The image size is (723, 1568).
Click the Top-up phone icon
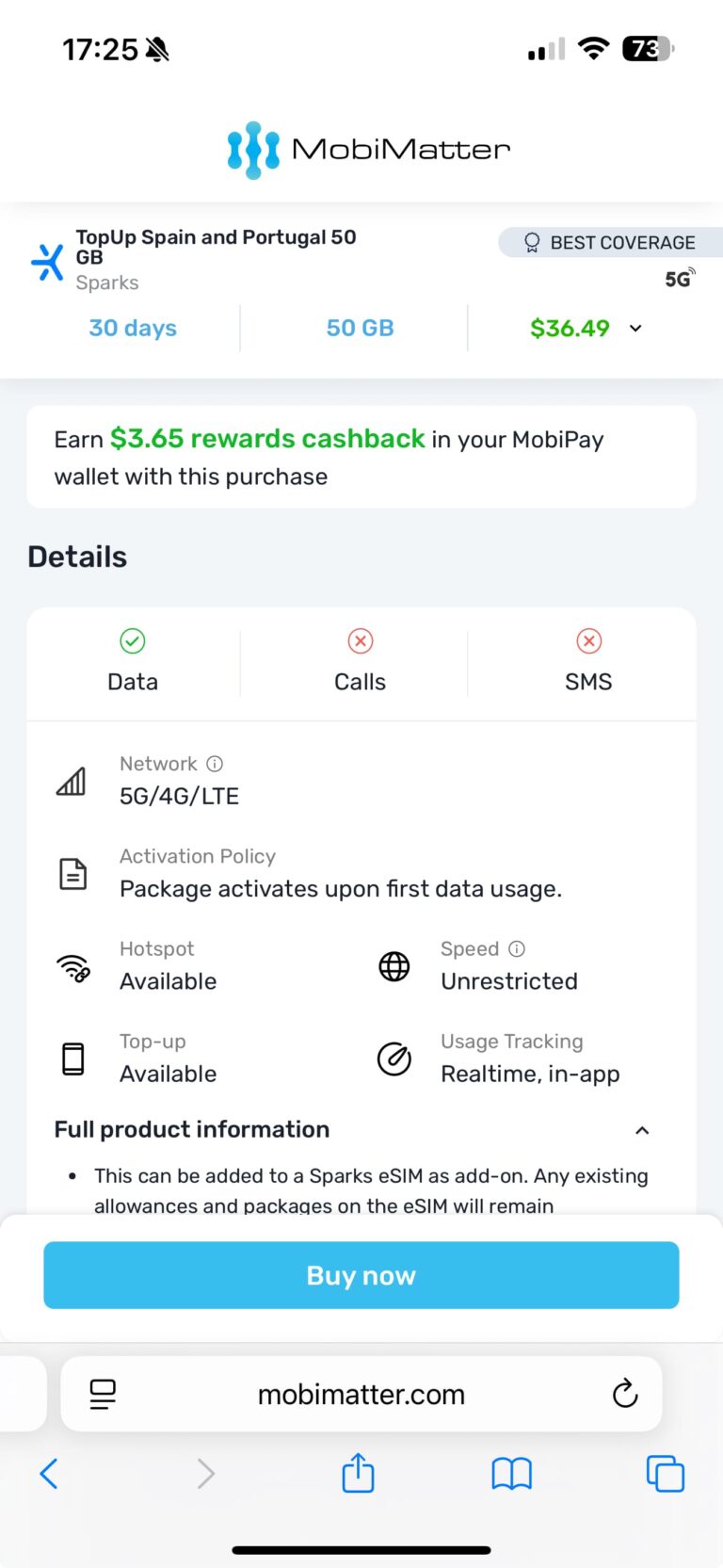(73, 1059)
